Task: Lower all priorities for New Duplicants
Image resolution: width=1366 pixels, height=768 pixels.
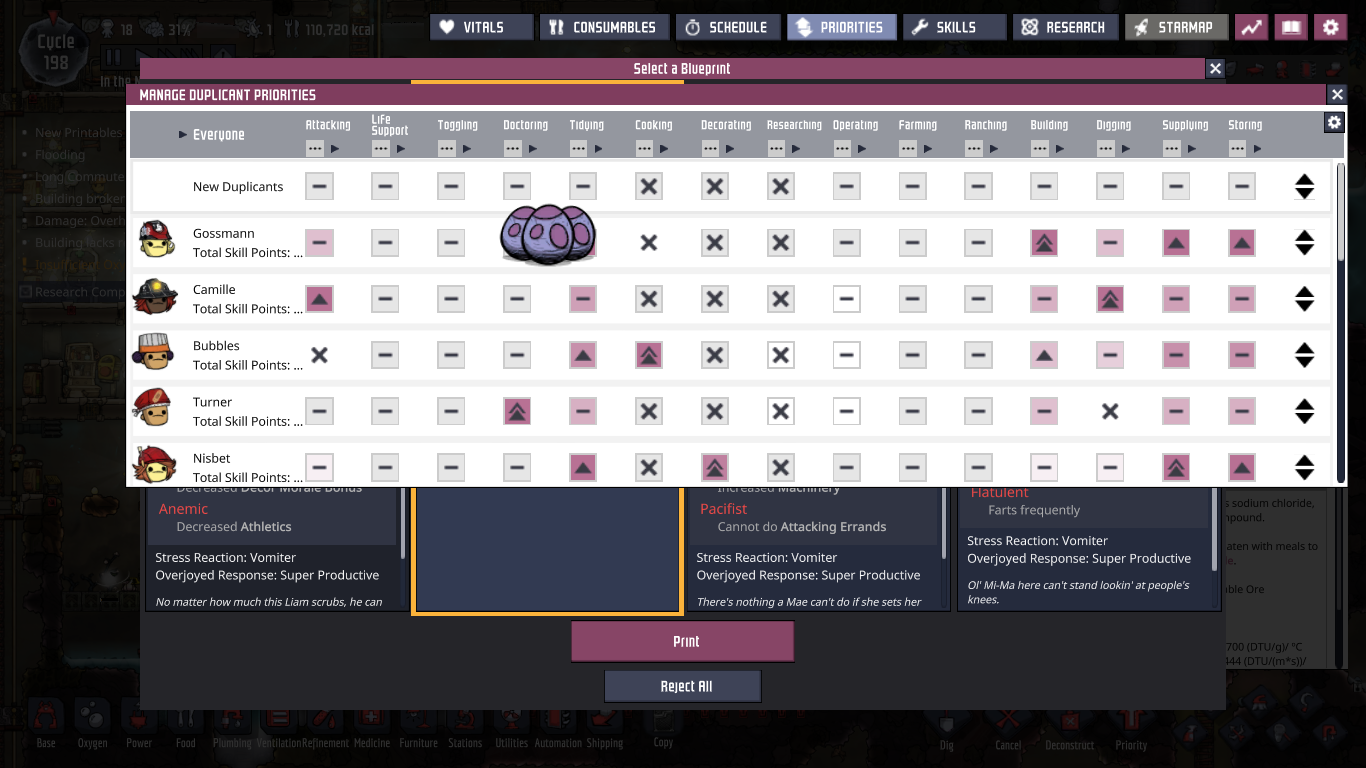Action: (x=1304, y=193)
